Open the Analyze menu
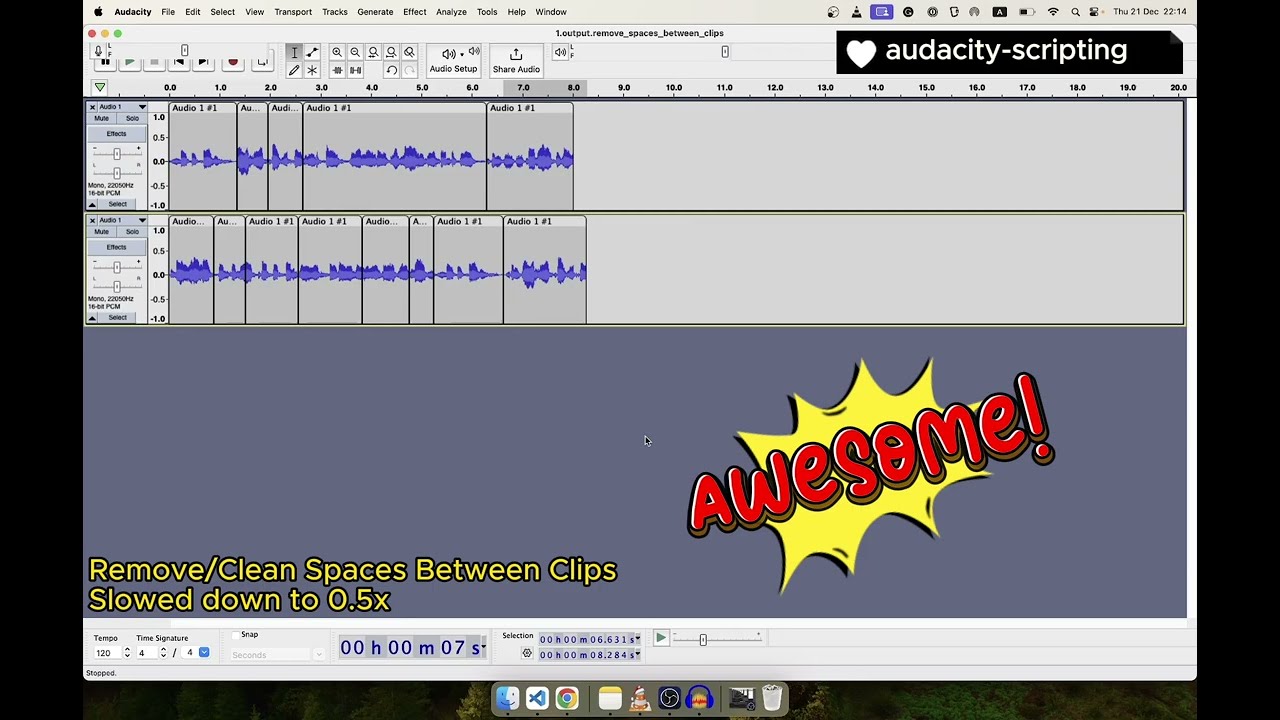The image size is (1280, 720). point(451,12)
